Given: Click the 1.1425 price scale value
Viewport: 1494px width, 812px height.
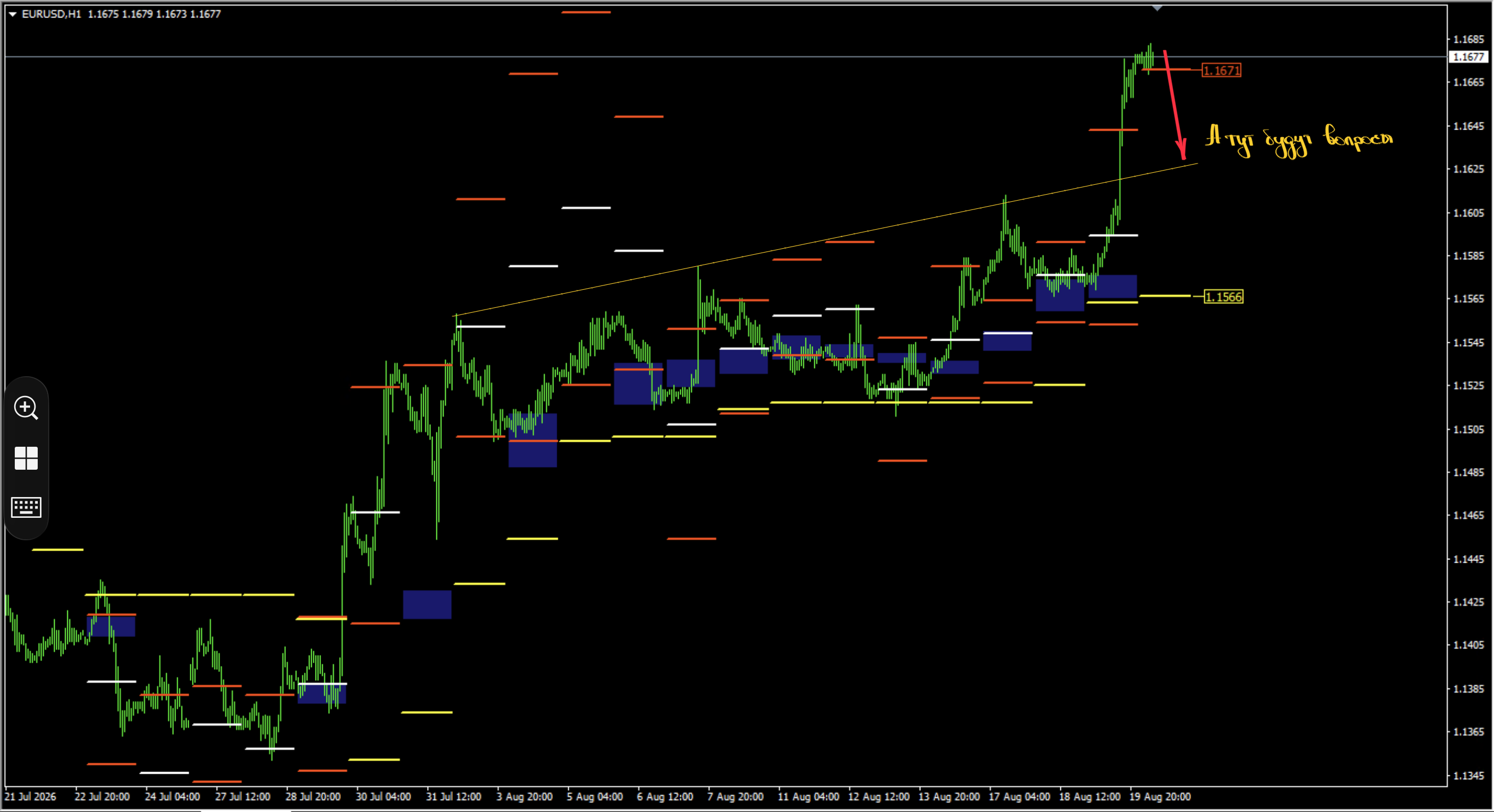Looking at the screenshot, I should pos(1468,603).
